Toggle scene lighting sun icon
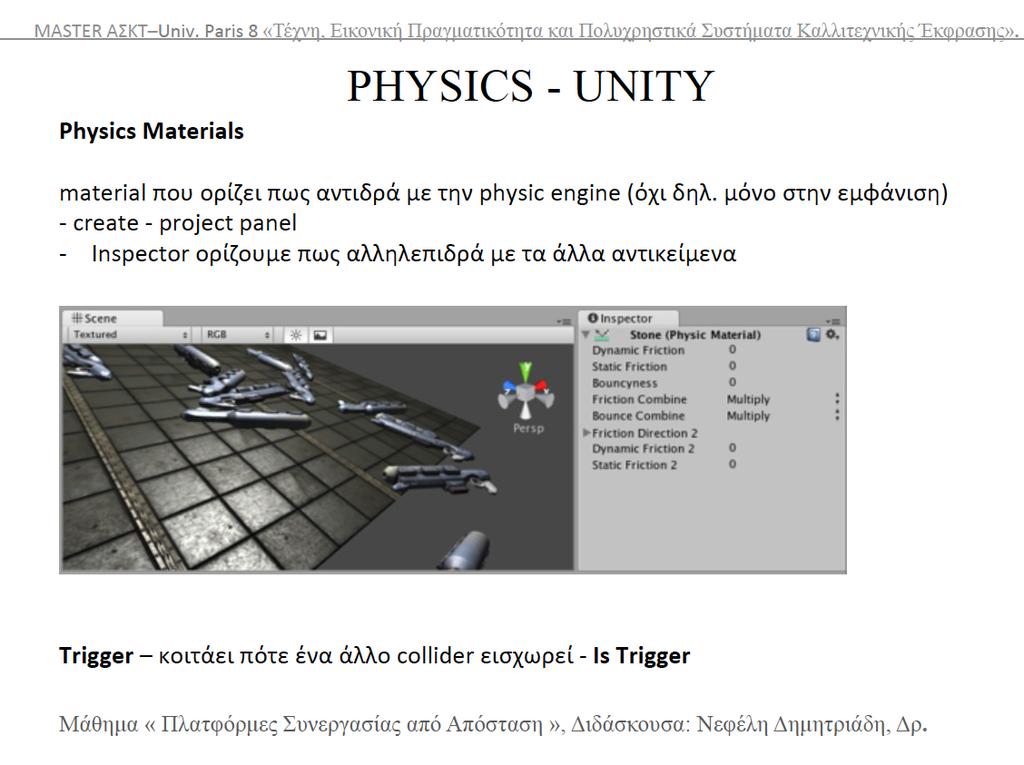This screenshot has width=1024, height=765. coord(295,335)
